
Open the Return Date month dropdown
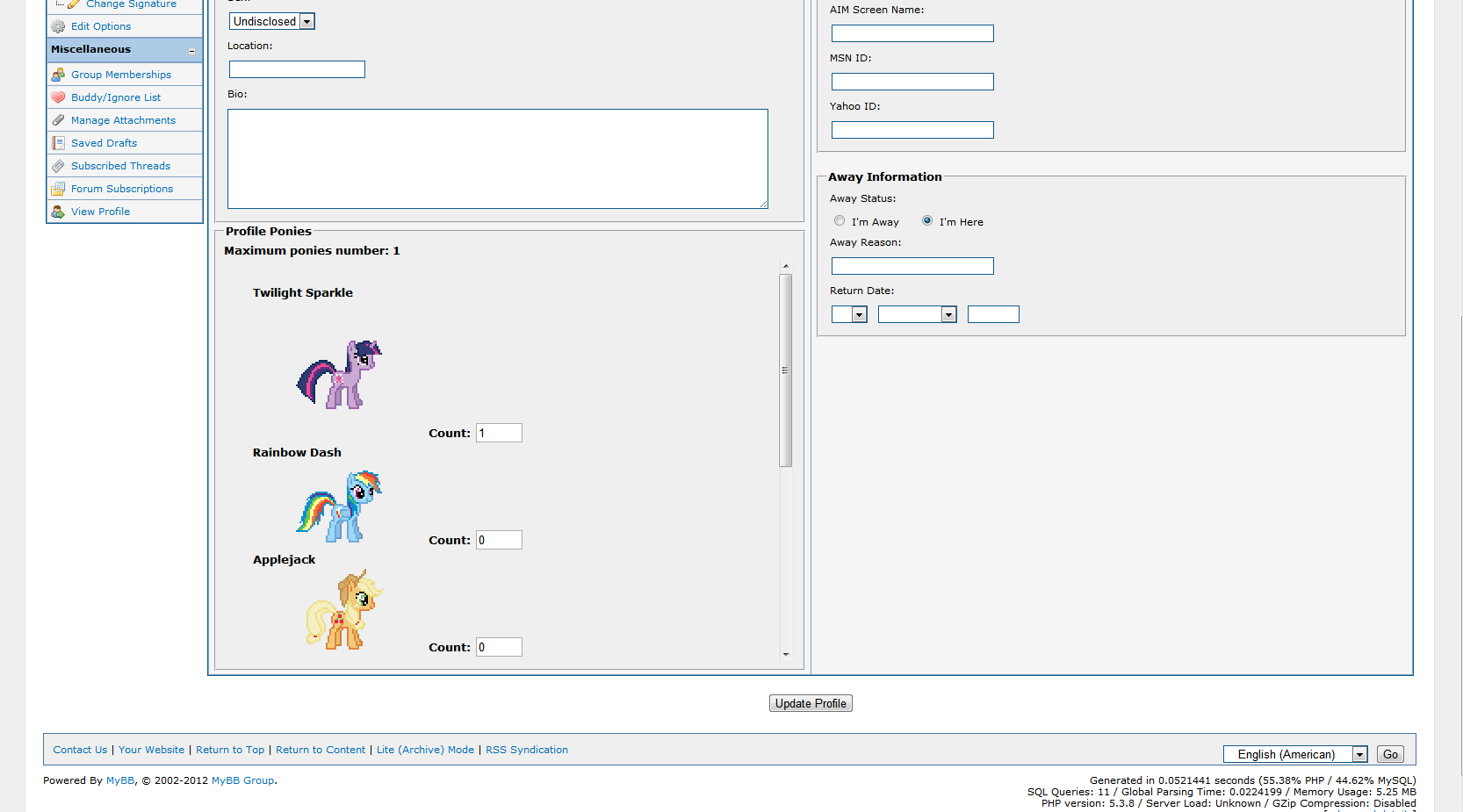point(917,314)
